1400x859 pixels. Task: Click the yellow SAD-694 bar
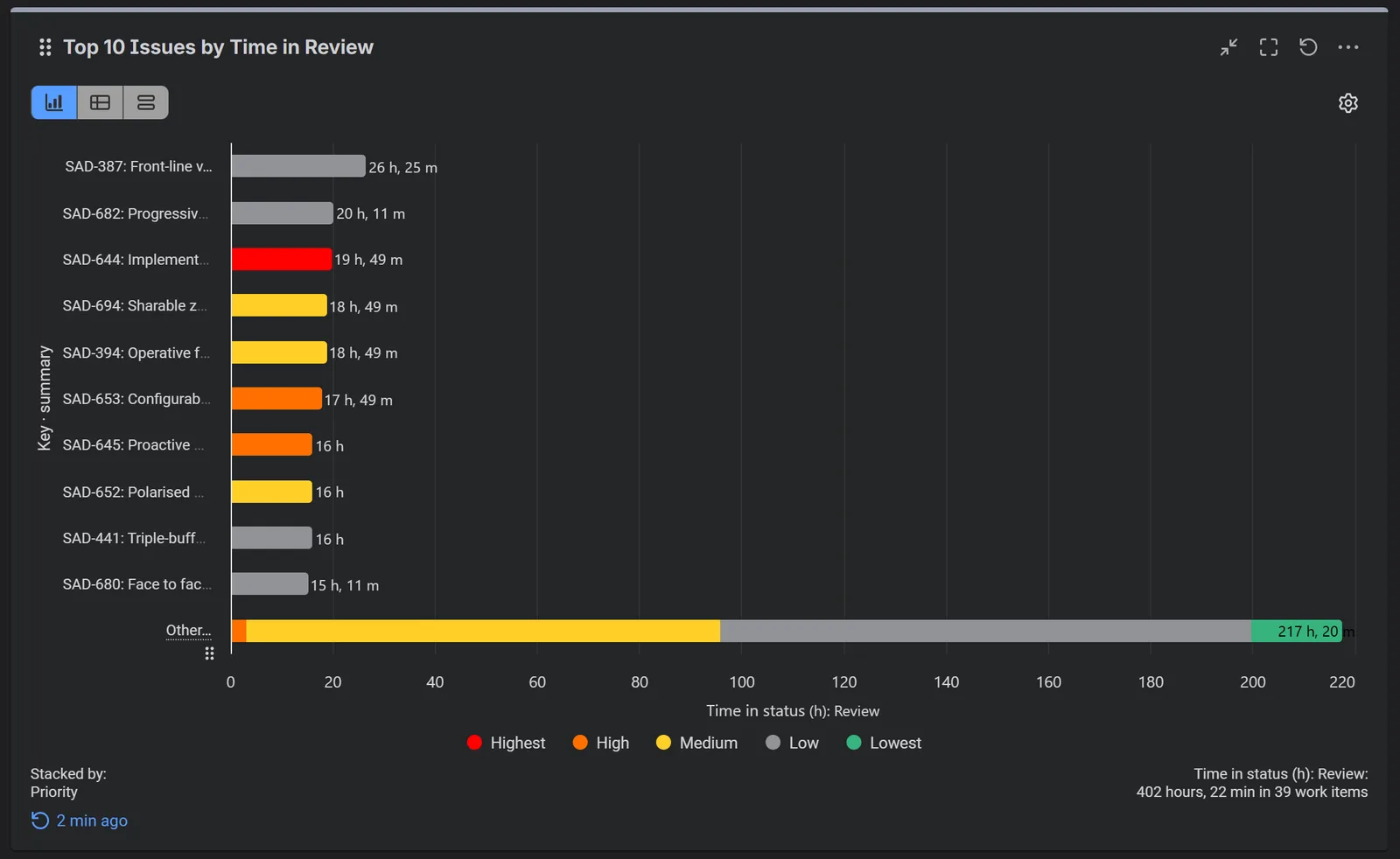point(279,305)
